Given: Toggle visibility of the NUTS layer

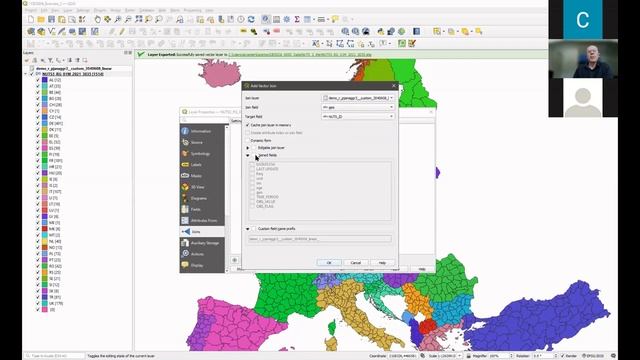Looking at the screenshot, I should 32,74.
